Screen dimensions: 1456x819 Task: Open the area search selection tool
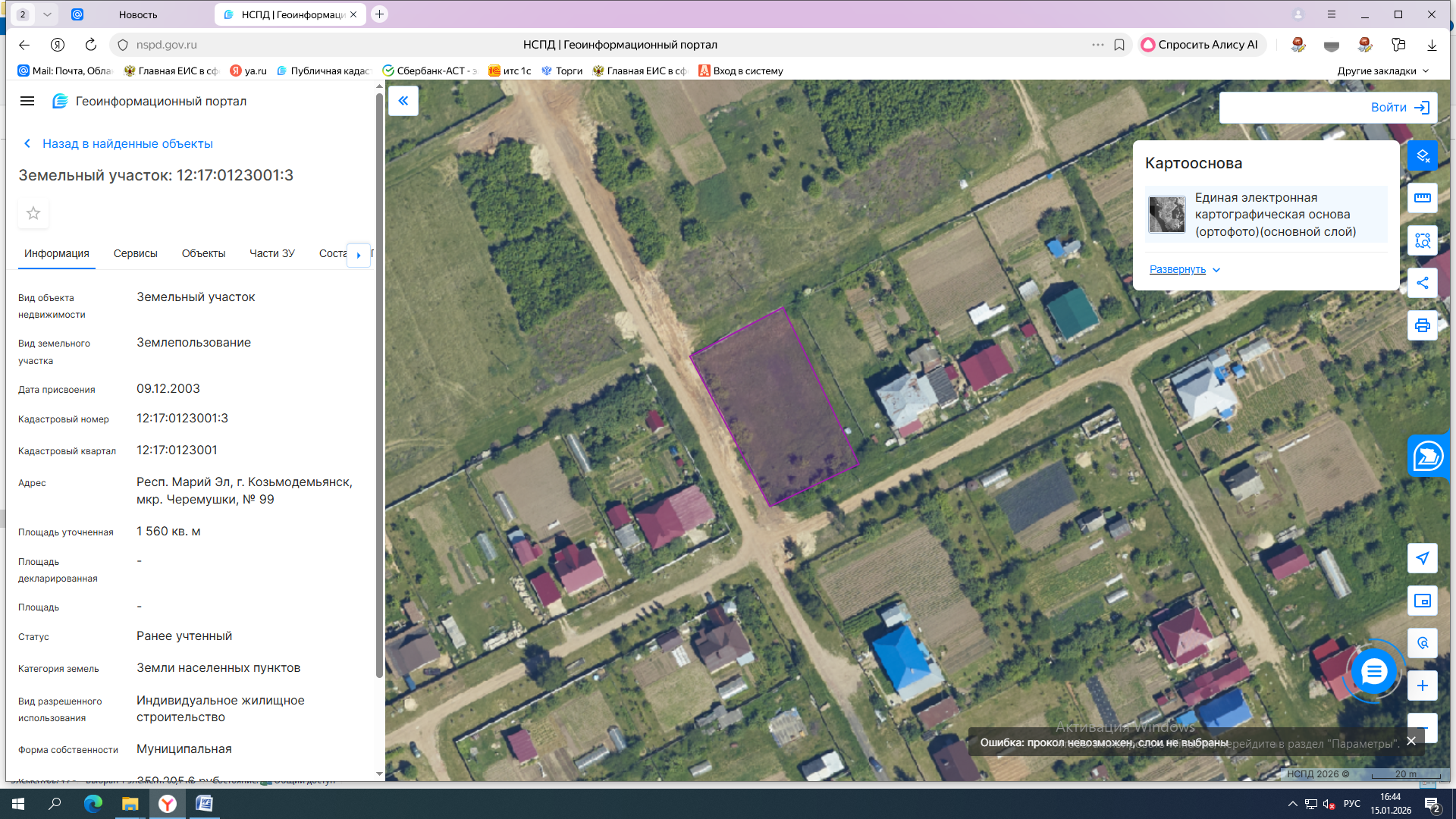[1422, 240]
